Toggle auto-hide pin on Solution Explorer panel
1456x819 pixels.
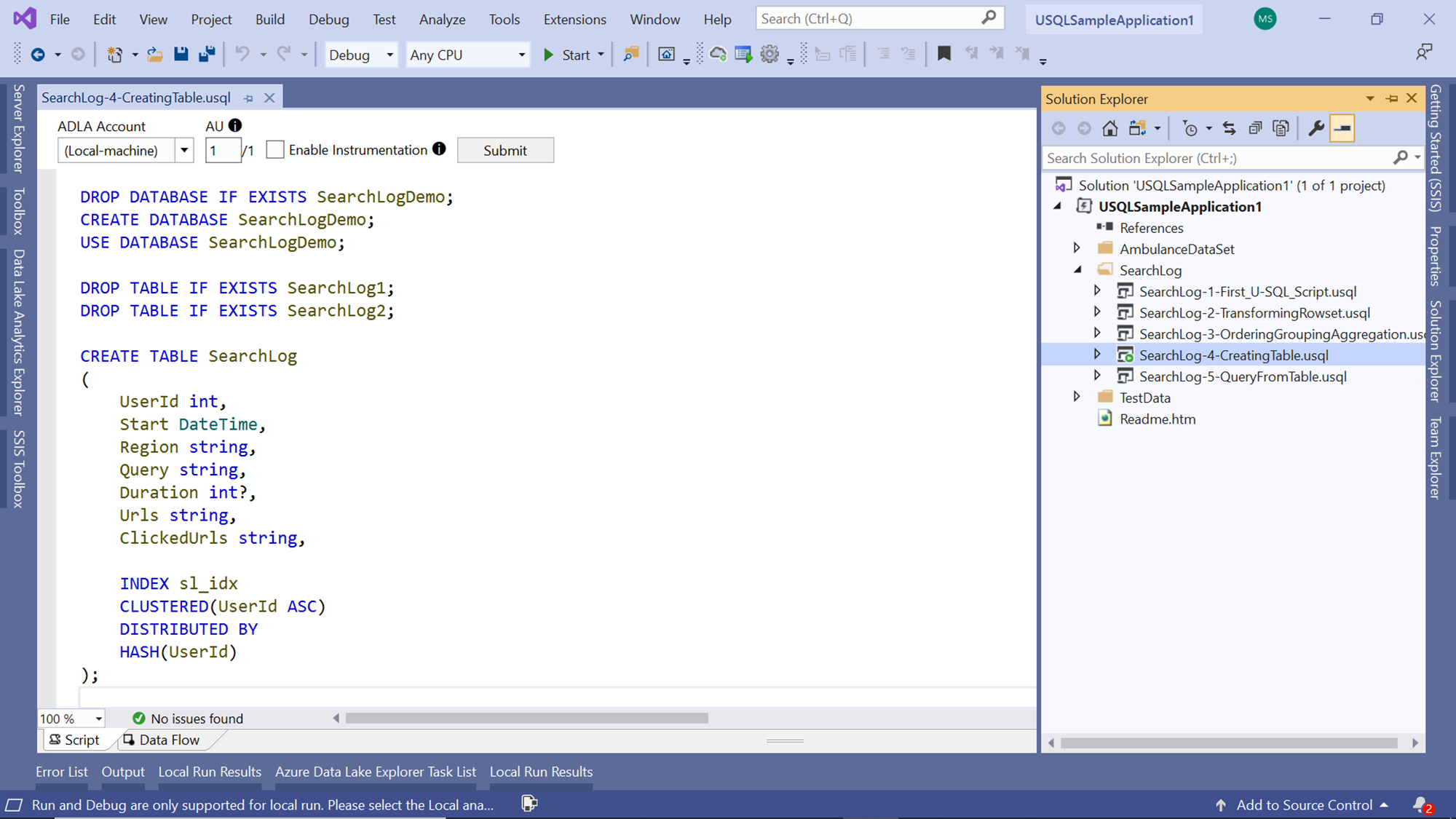(x=1391, y=98)
